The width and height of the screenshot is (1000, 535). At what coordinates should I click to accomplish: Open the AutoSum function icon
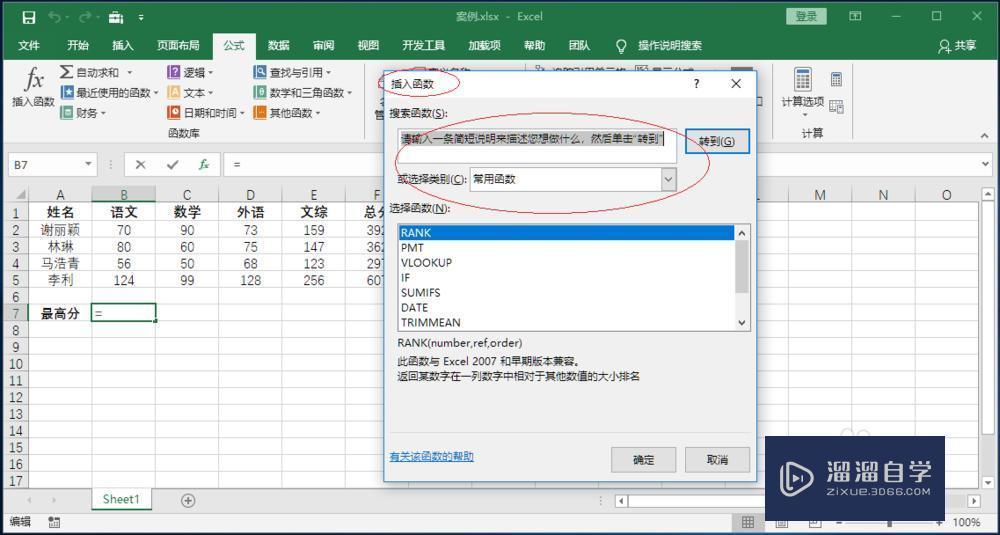coord(67,72)
